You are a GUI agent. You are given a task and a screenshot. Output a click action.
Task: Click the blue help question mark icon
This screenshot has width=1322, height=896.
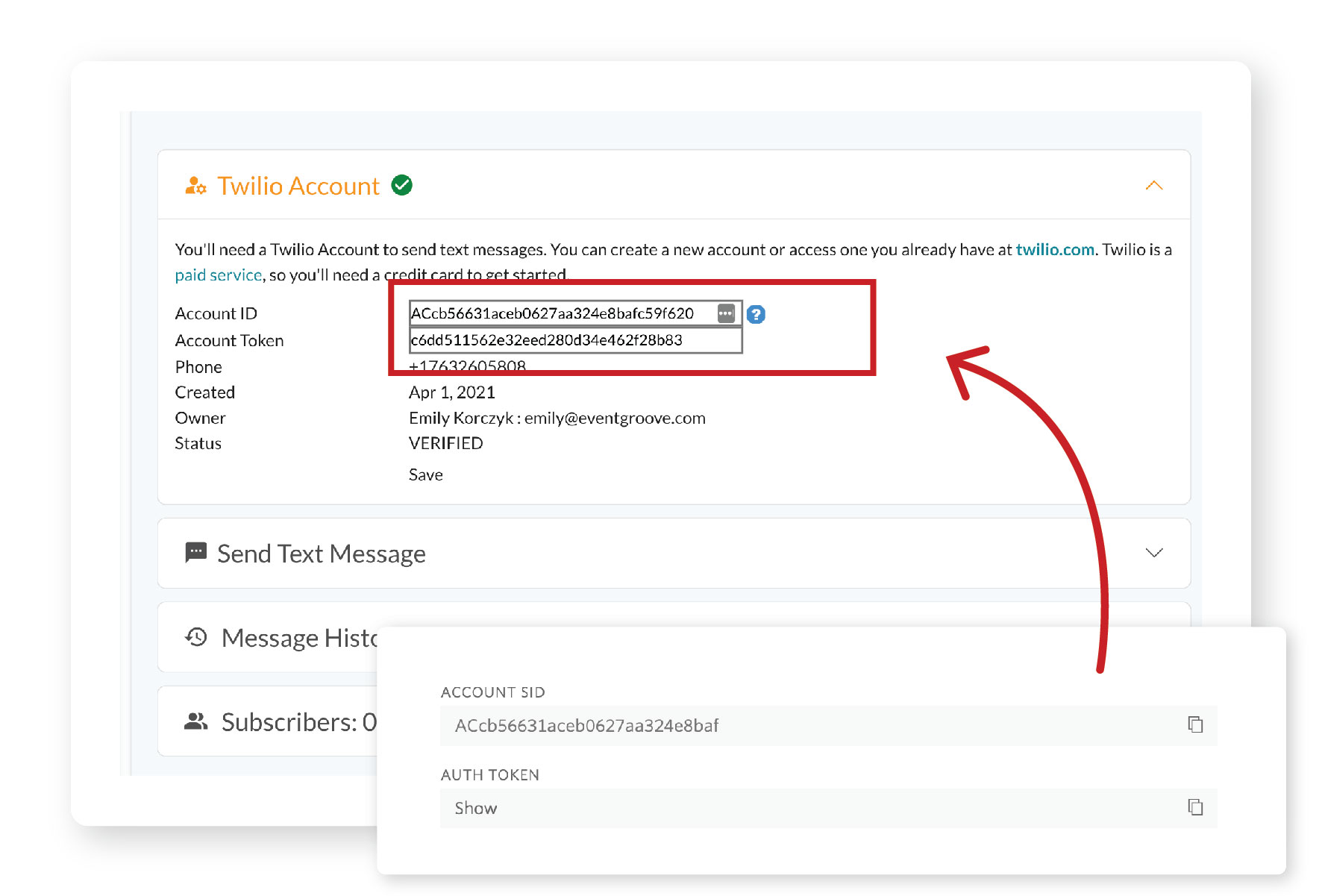click(756, 314)
